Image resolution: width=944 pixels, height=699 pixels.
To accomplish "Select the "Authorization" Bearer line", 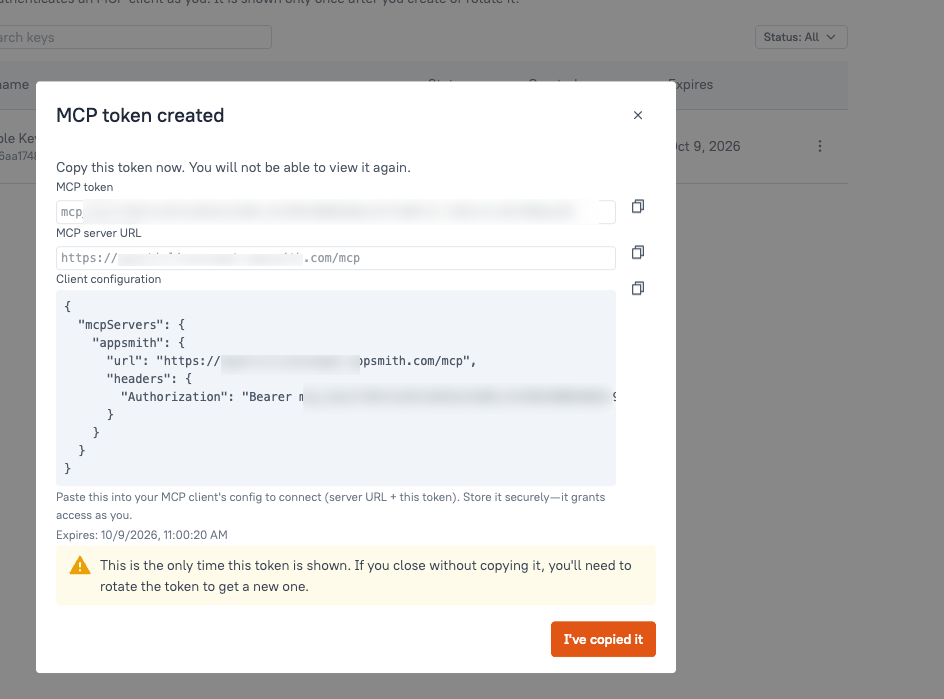I will pyautogui.click(x=368, y=397).
